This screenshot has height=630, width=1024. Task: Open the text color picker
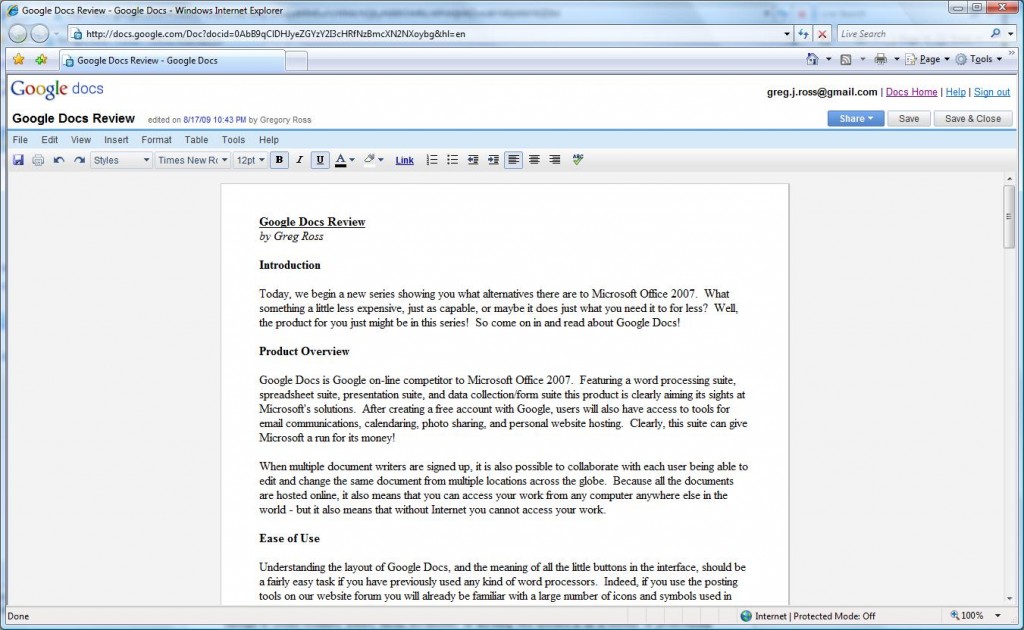pyautogui.click(x=344, y=160)
